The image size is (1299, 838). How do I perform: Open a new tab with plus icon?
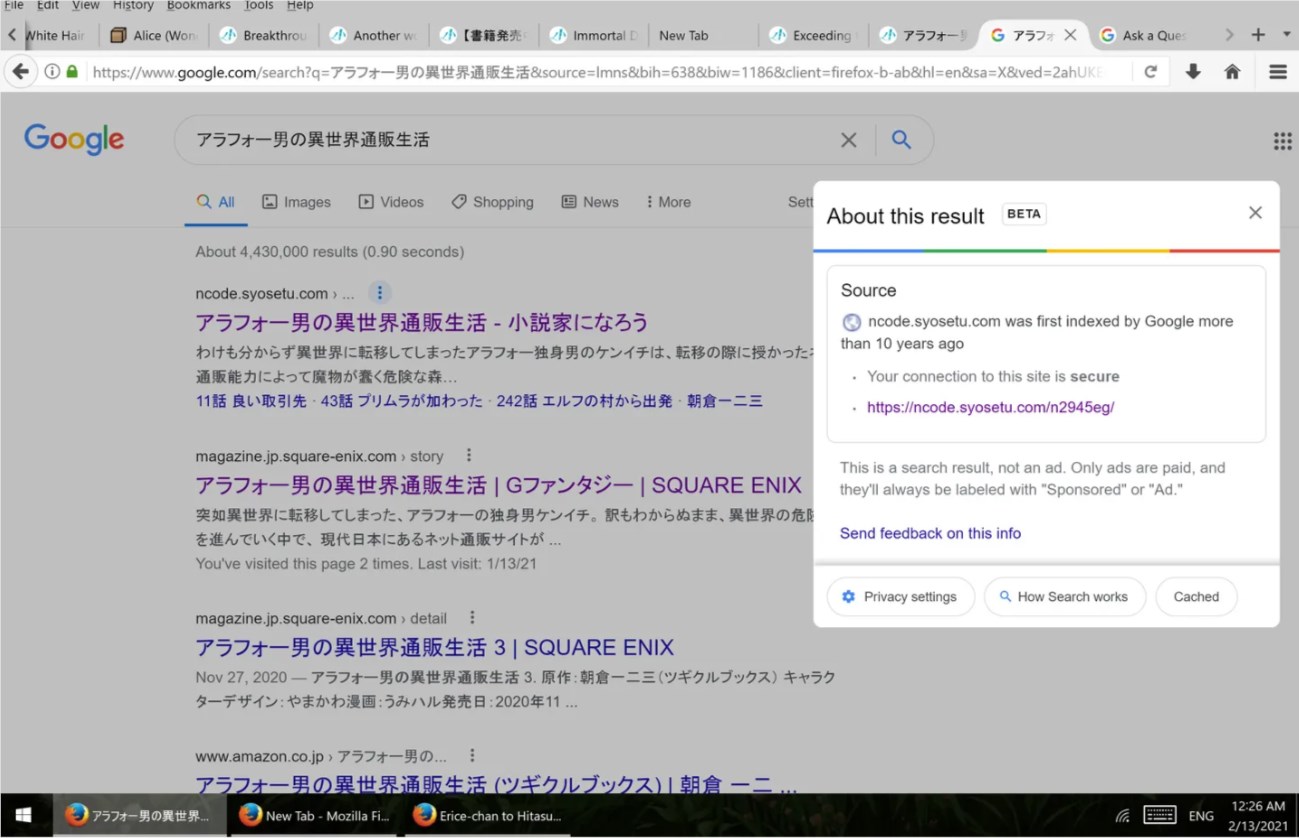(1258, 35)
